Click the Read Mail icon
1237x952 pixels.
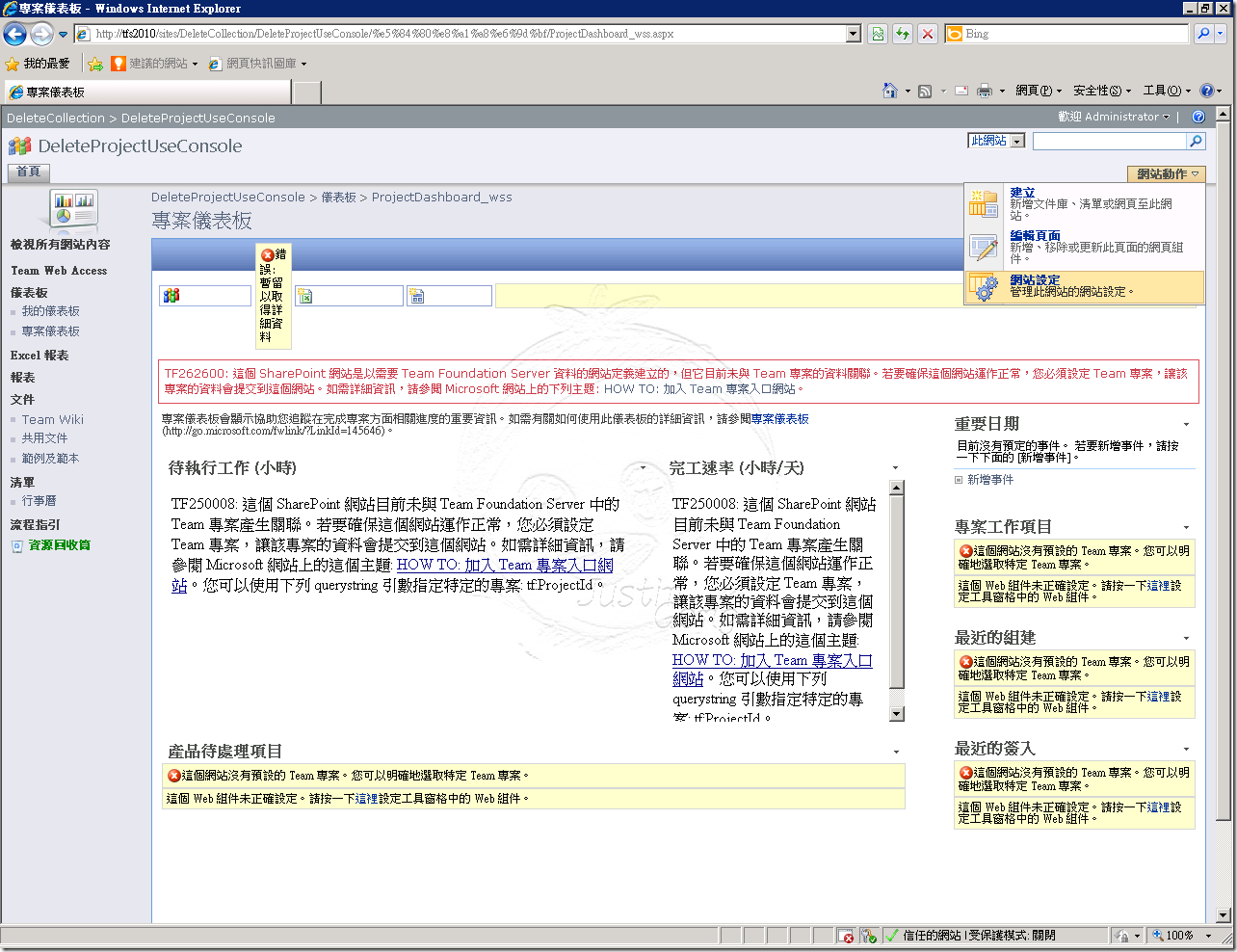(961, 91)
